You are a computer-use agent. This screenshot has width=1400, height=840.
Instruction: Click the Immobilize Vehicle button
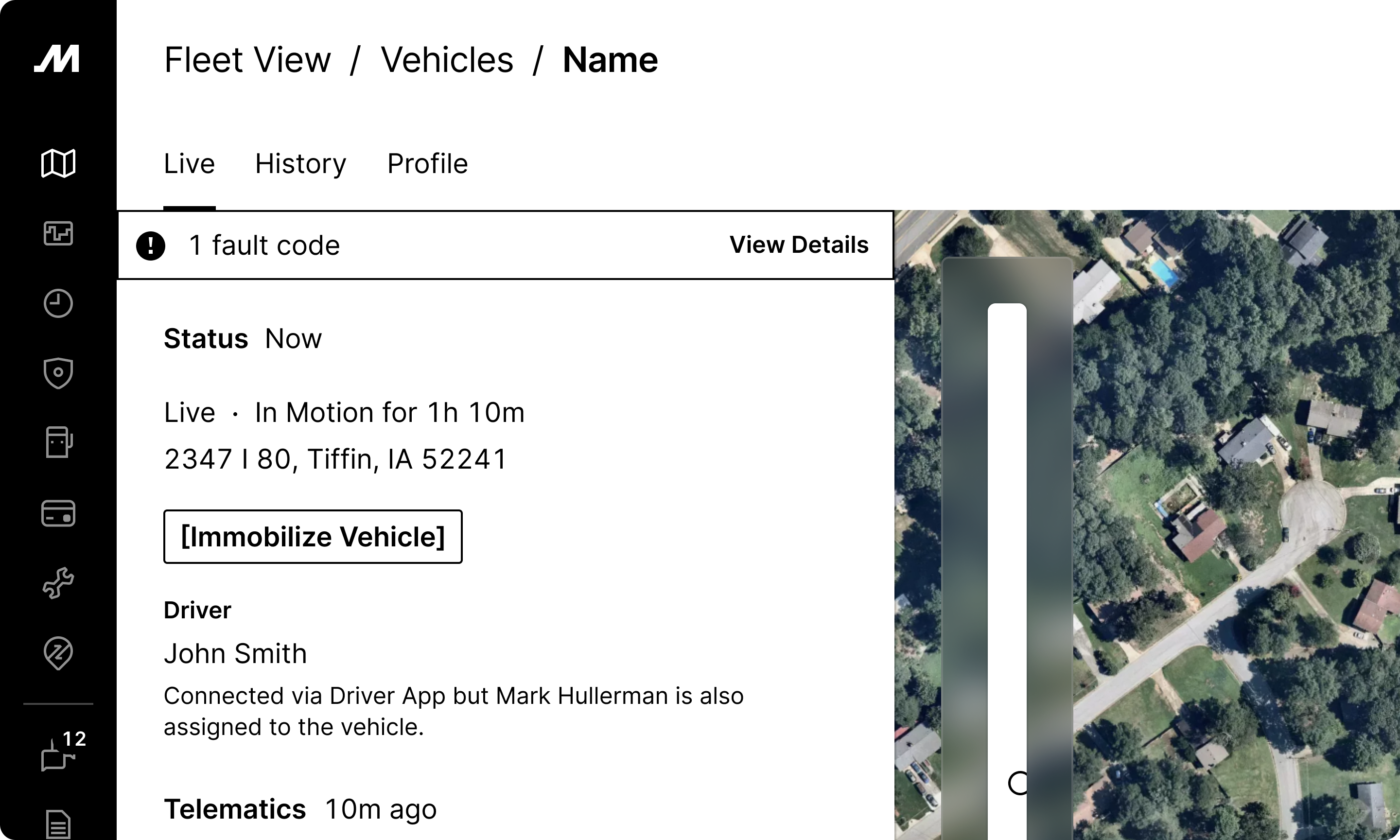point(313,537)
